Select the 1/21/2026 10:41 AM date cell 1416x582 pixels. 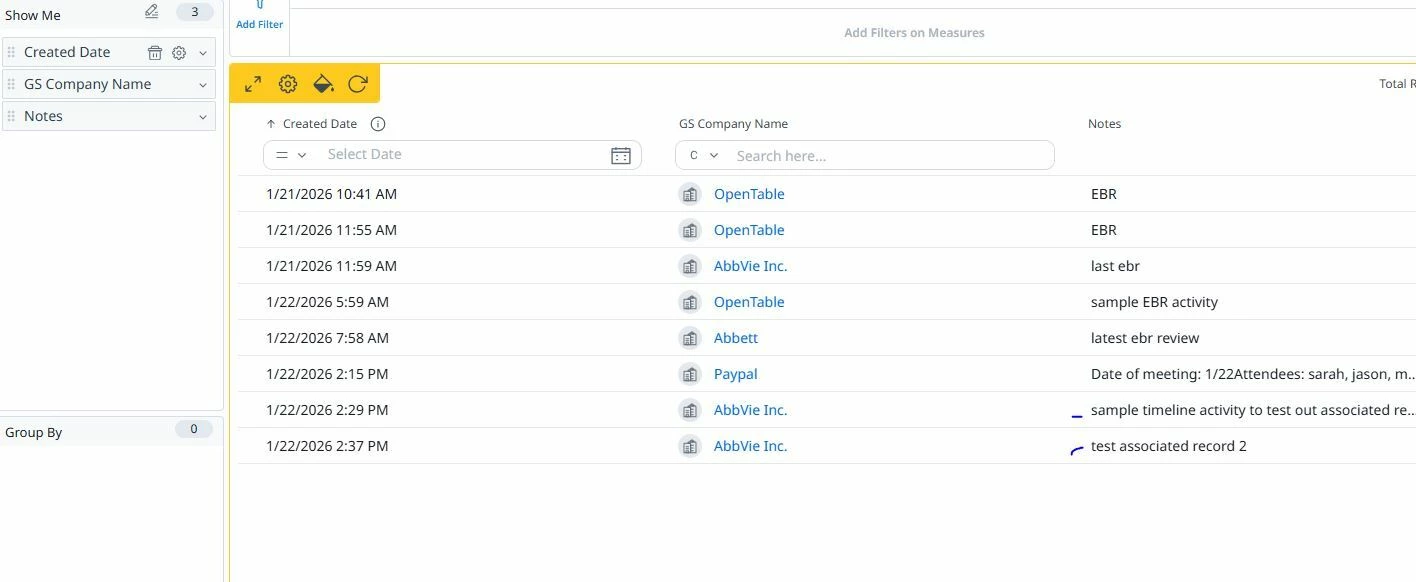[x=331, y=194]
